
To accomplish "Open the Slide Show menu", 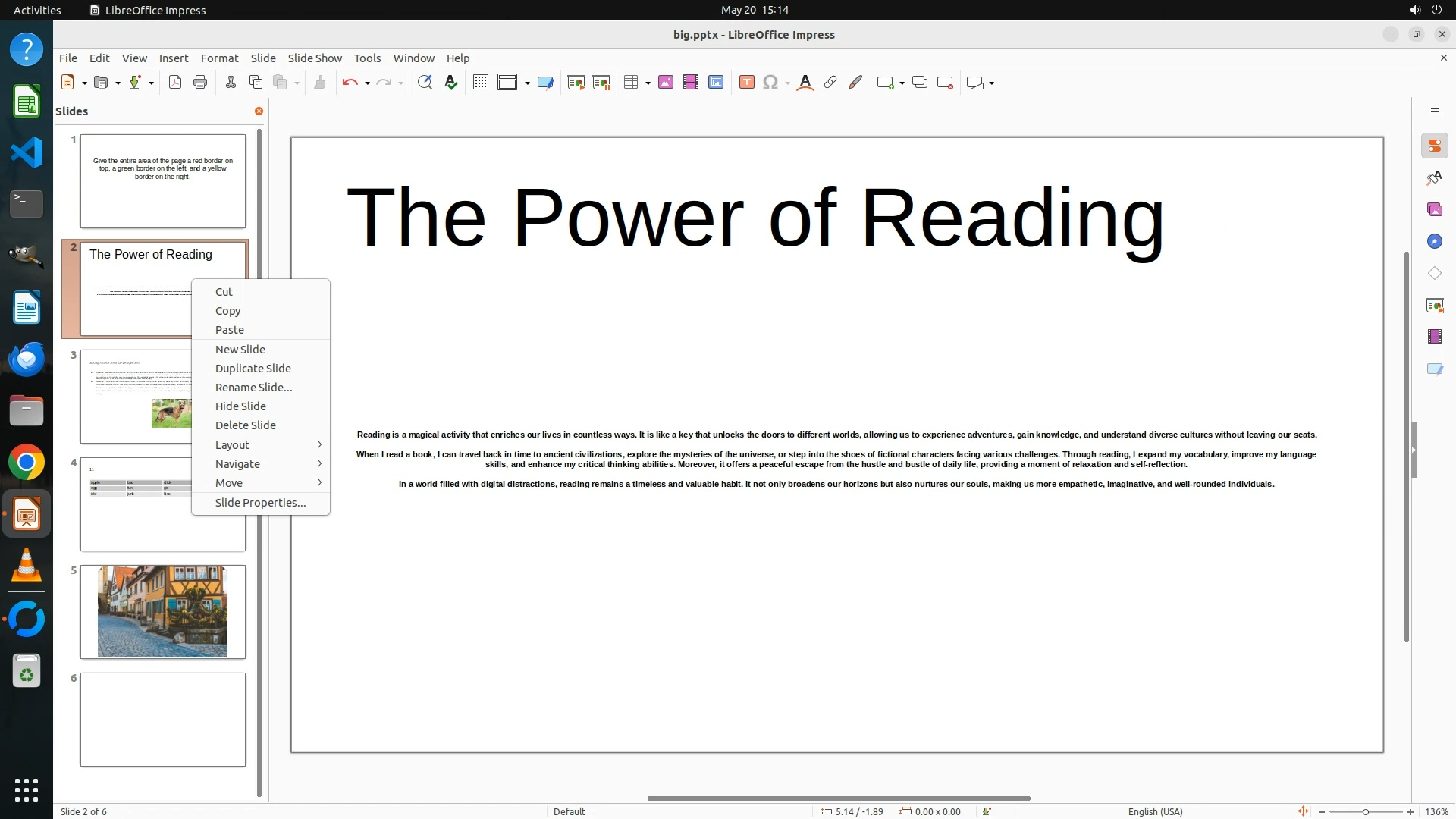I will pyautogui.click(x=315, y=58).
